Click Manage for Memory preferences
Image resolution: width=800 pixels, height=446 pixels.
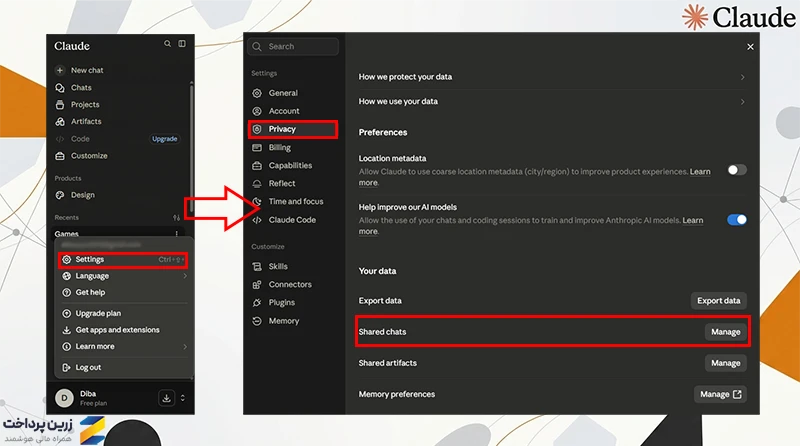point(720,394)
